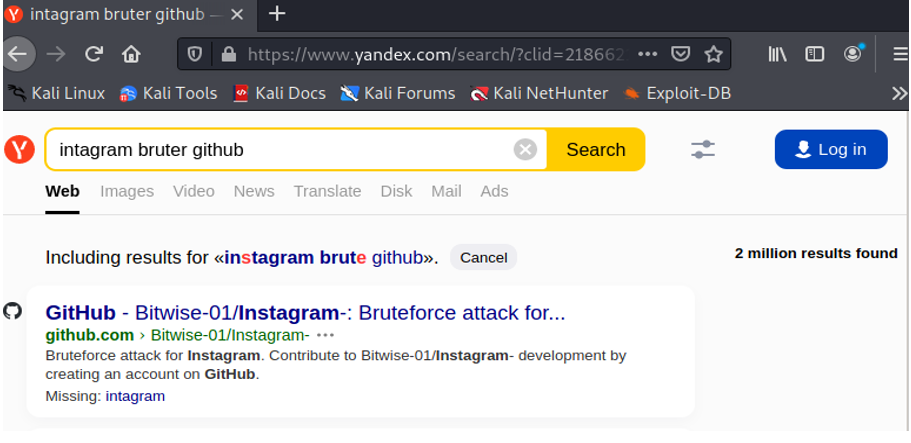Viewport: 911px width, 443px height.
Task: Bookmark this page with the star icon
Action: (x=713, y=54)
